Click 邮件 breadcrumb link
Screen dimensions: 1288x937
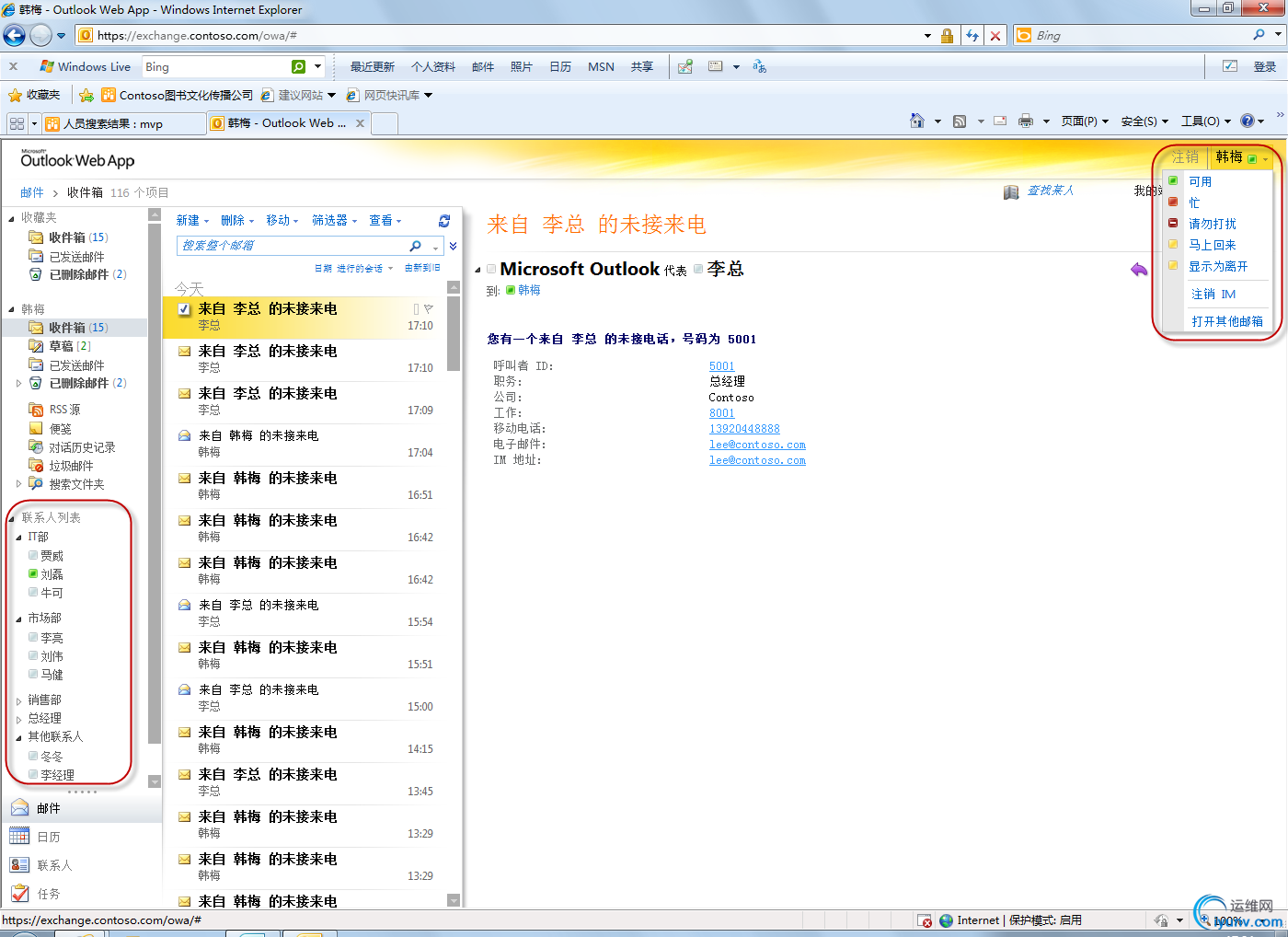(32, 192)
